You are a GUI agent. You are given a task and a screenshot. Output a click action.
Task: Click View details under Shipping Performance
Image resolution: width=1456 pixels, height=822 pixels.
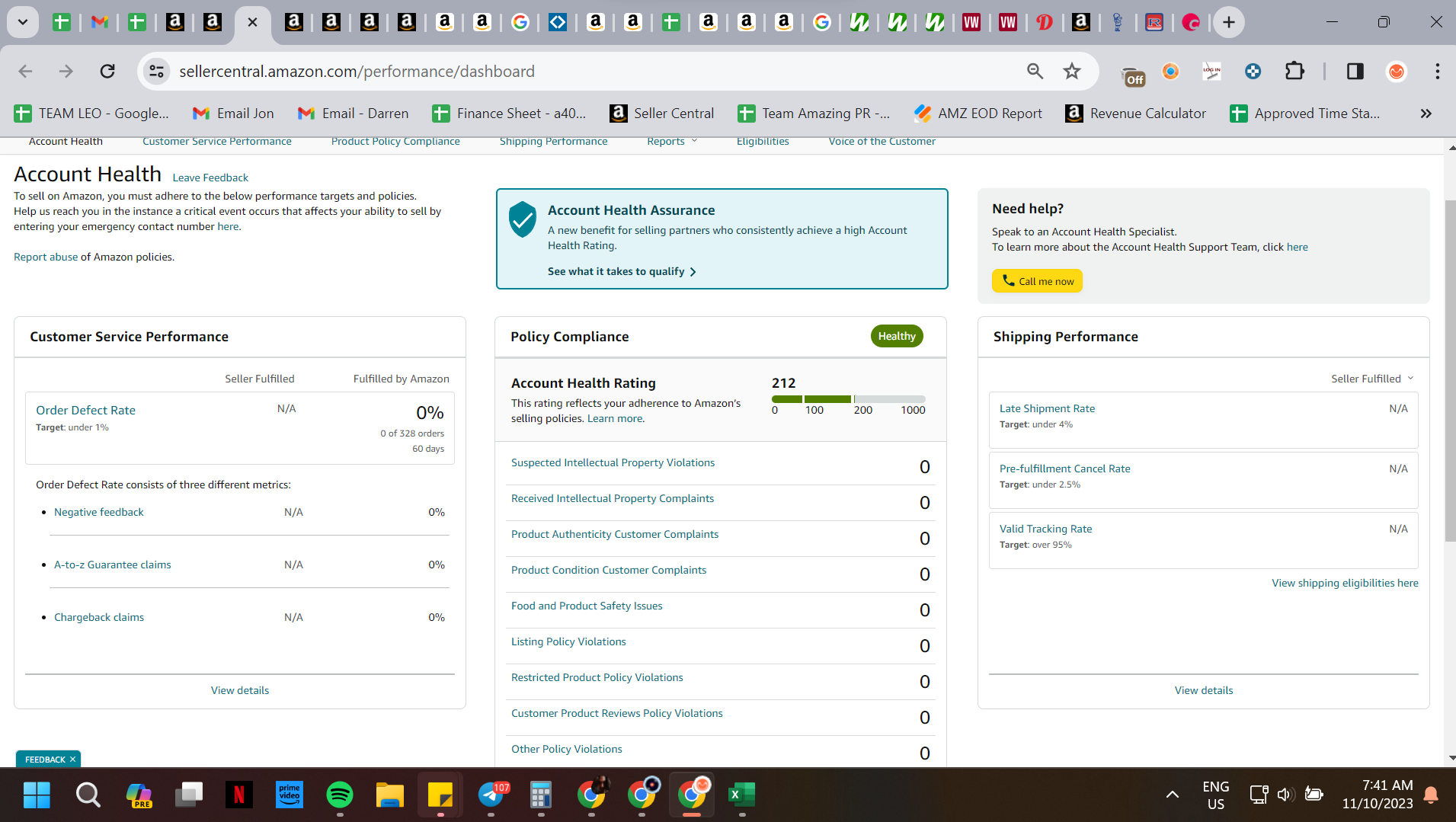click(x=1204, y=690)
